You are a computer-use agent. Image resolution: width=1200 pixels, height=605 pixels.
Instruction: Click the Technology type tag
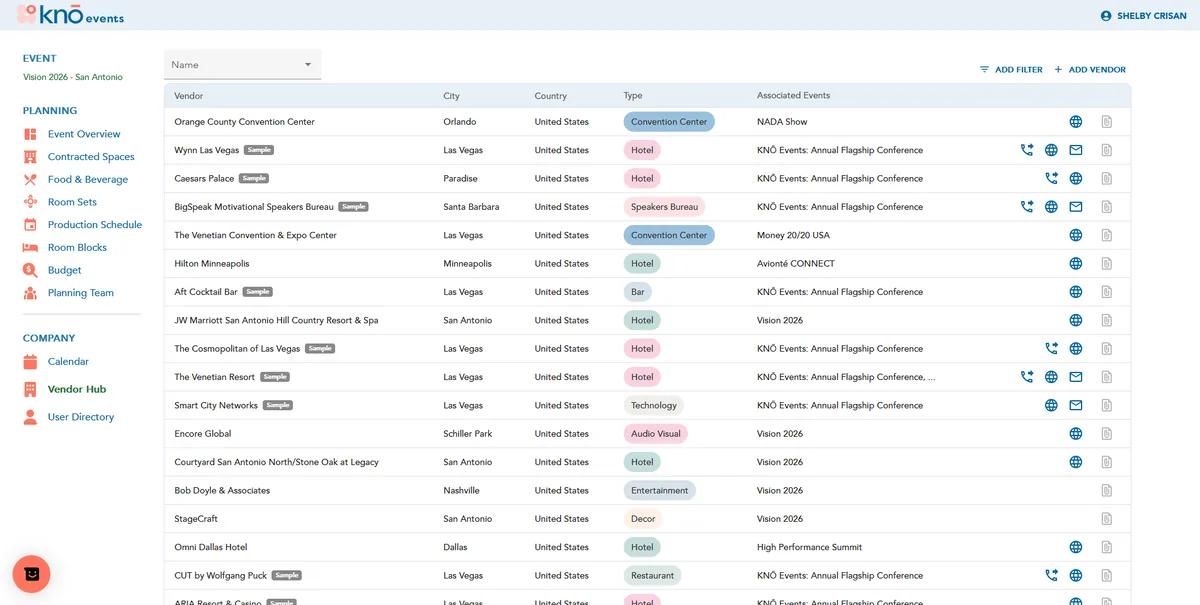click(x=654, y=406)
